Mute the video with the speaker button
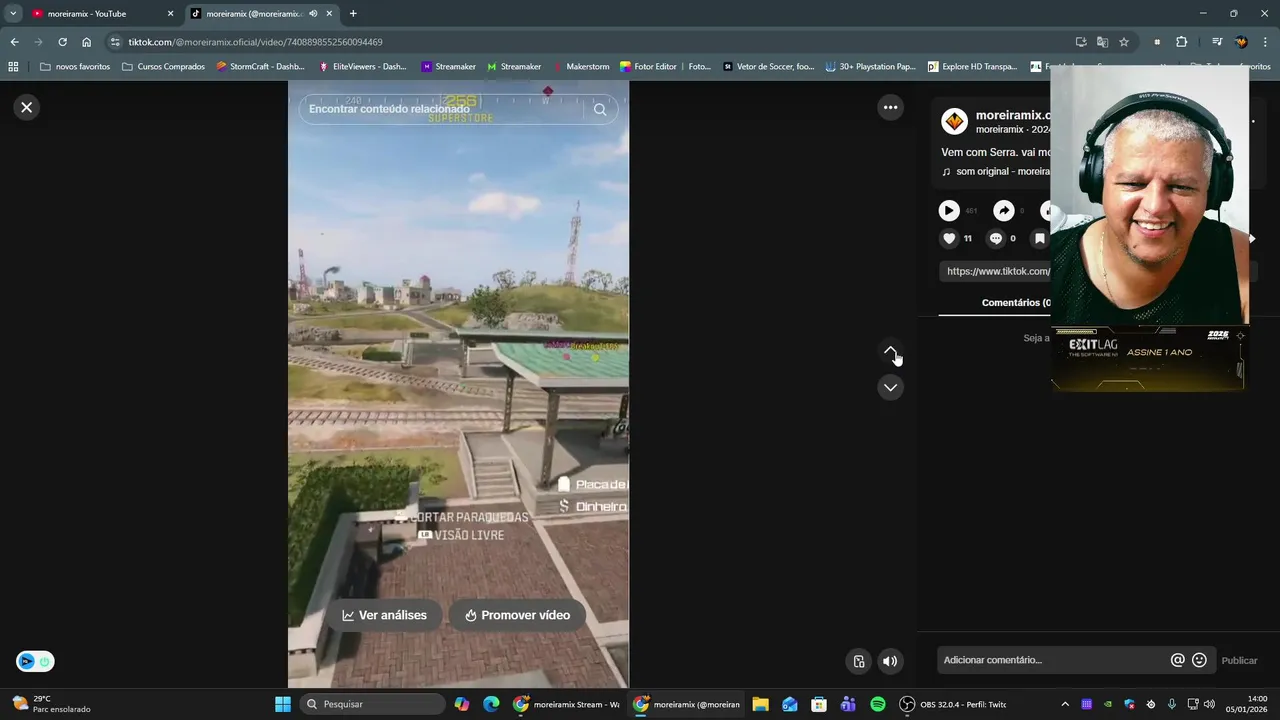The width and height of the screenshot is (1280, 720). 890,661
